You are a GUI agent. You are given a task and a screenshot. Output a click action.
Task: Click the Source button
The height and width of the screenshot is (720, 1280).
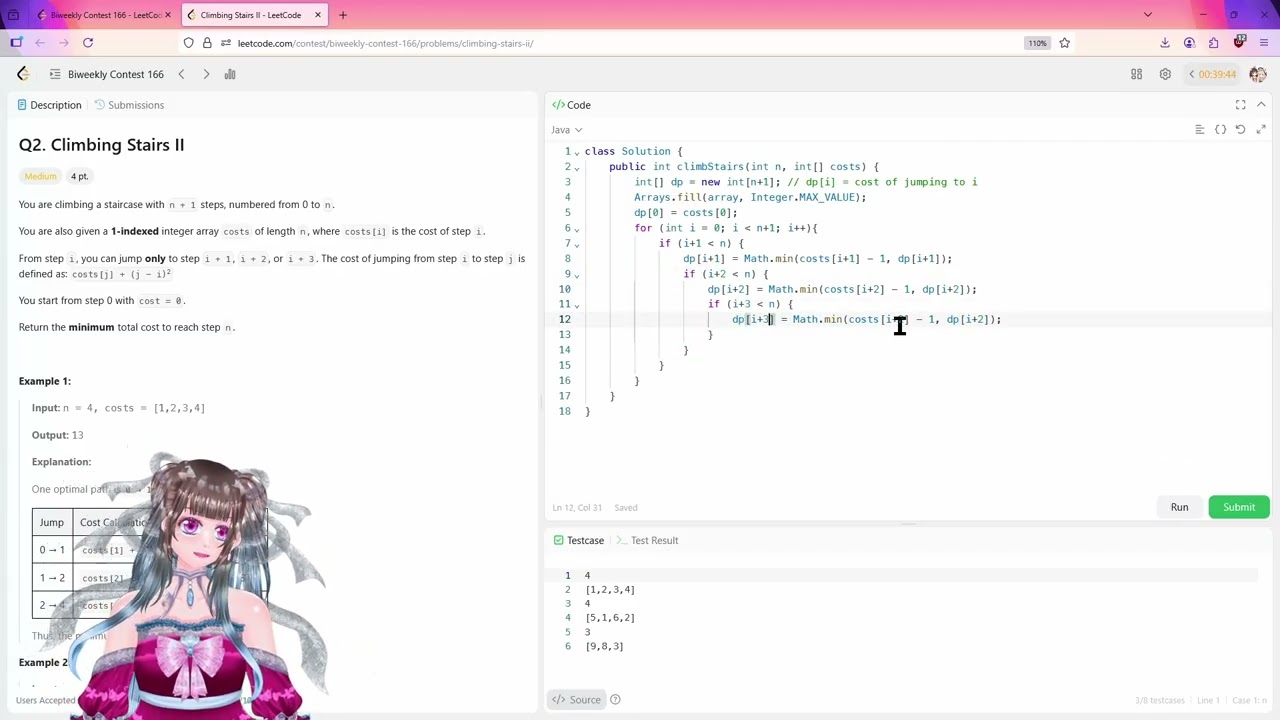pos(577,699)
